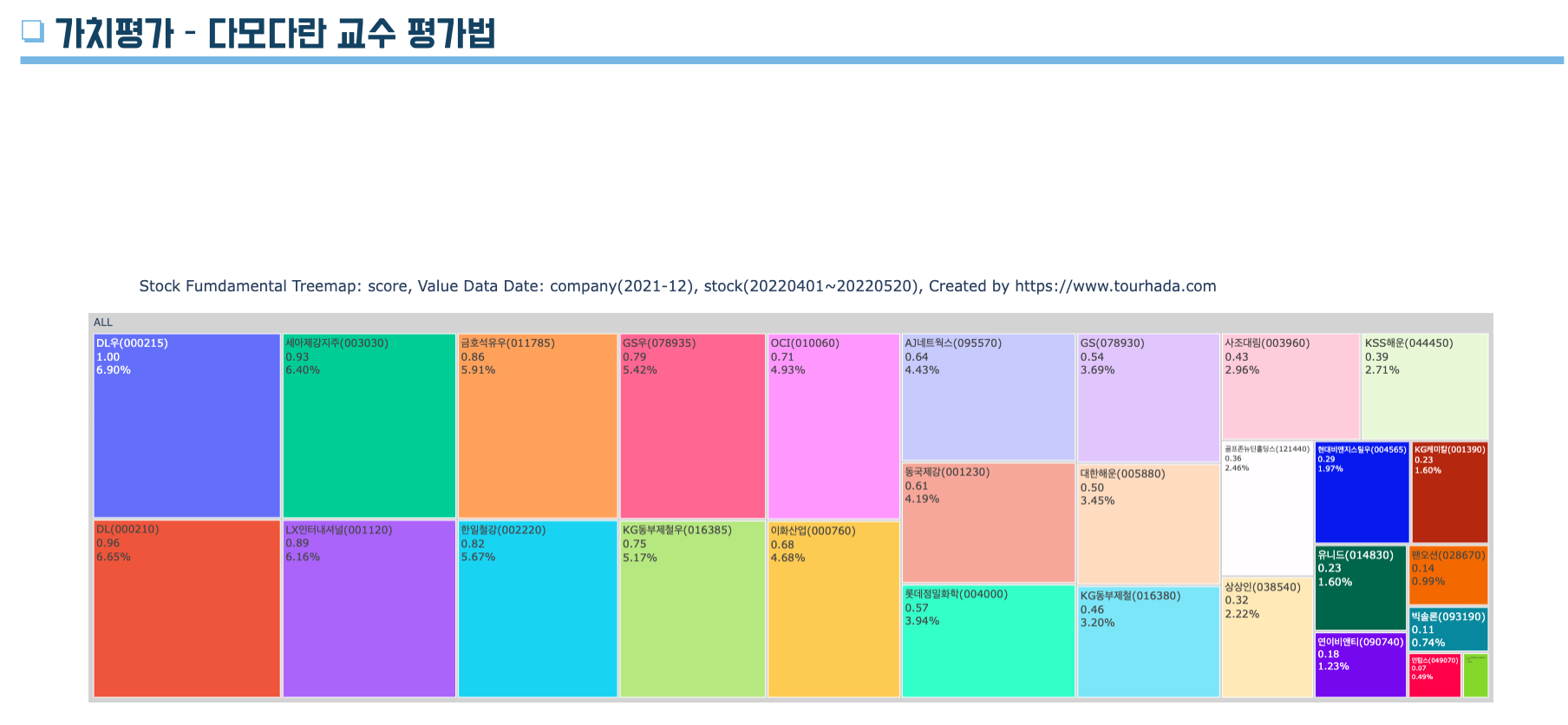The image size is (1568, 725).
Task: Select the KSS해운(044450) pale green block
Action: click(1426, 387)
